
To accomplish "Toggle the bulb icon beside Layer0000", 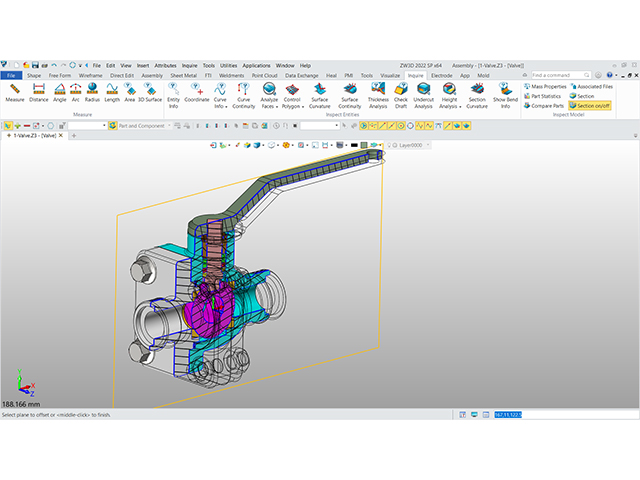I will 389,145.
